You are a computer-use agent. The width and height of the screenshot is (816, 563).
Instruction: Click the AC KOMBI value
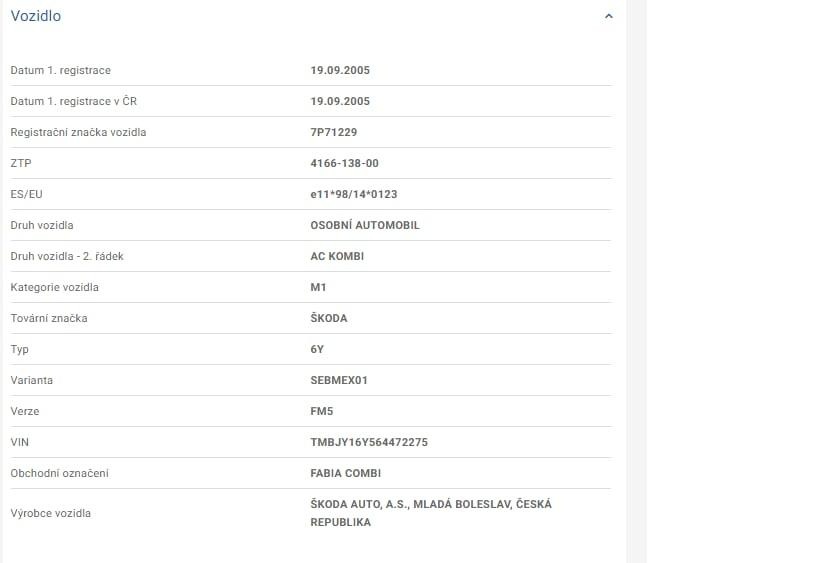[x=337, y=256]
